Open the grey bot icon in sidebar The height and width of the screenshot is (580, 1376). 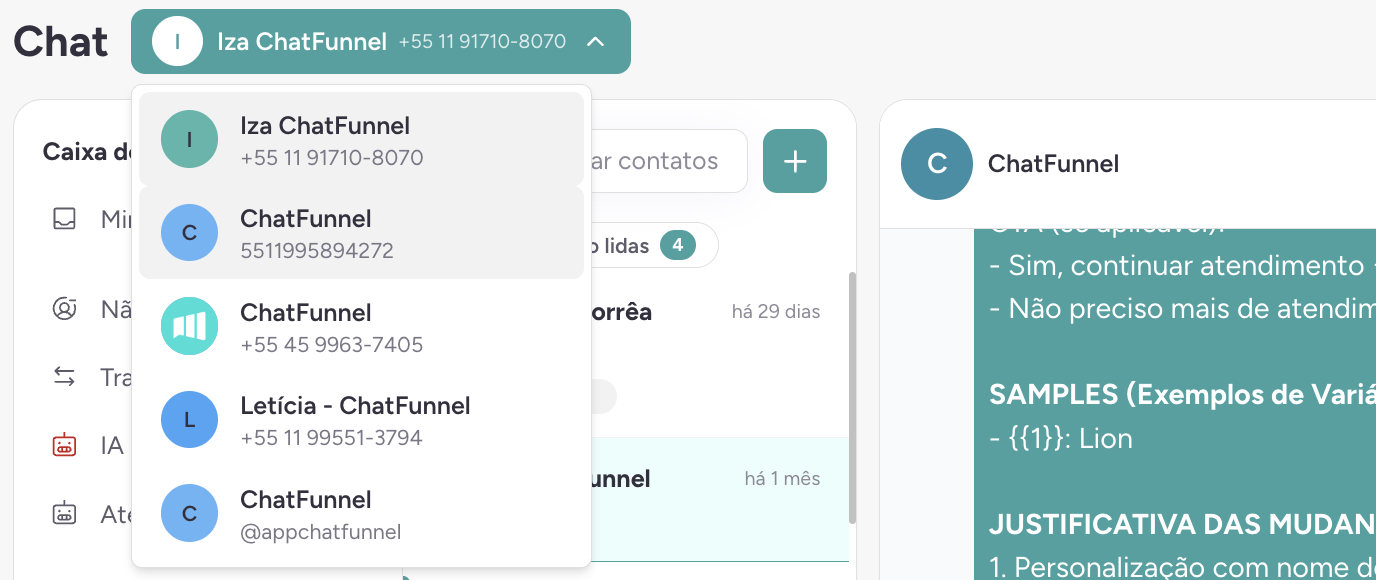[x=65, y=514]
